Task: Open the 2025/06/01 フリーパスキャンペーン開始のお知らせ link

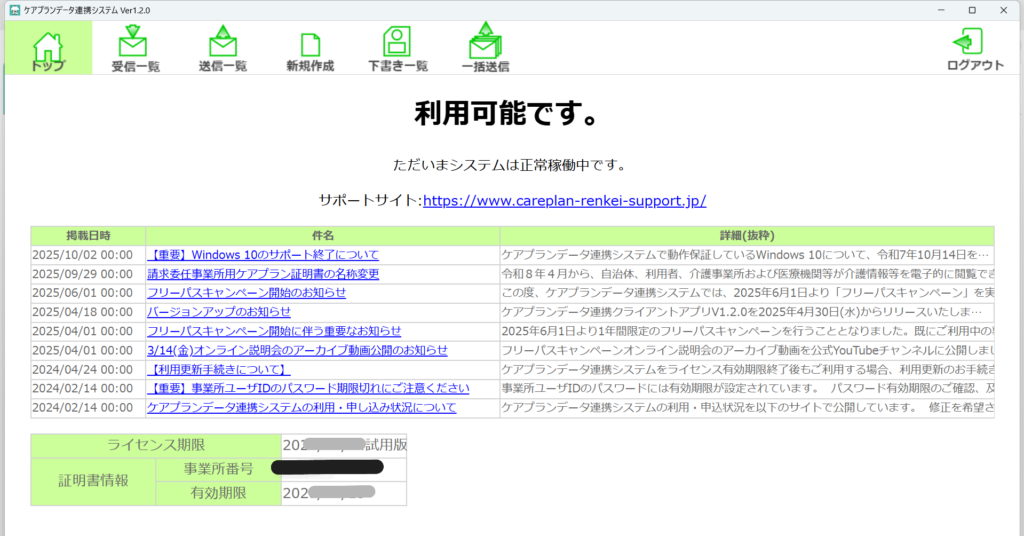Action: 246,293
